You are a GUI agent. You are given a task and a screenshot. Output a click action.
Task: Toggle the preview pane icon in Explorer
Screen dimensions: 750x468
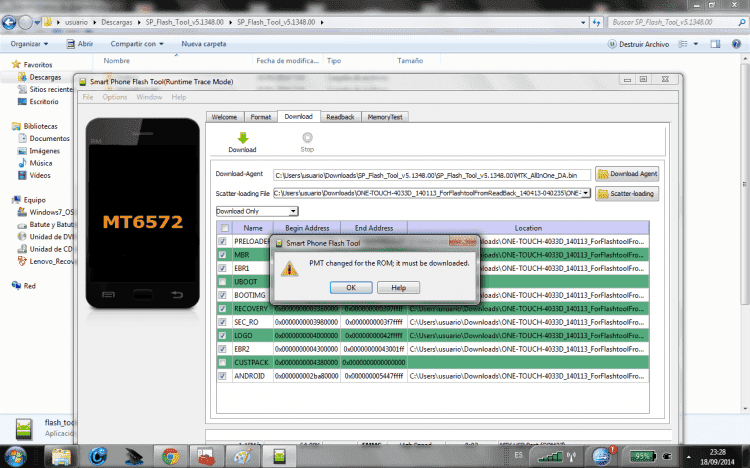tap(716, 44)
